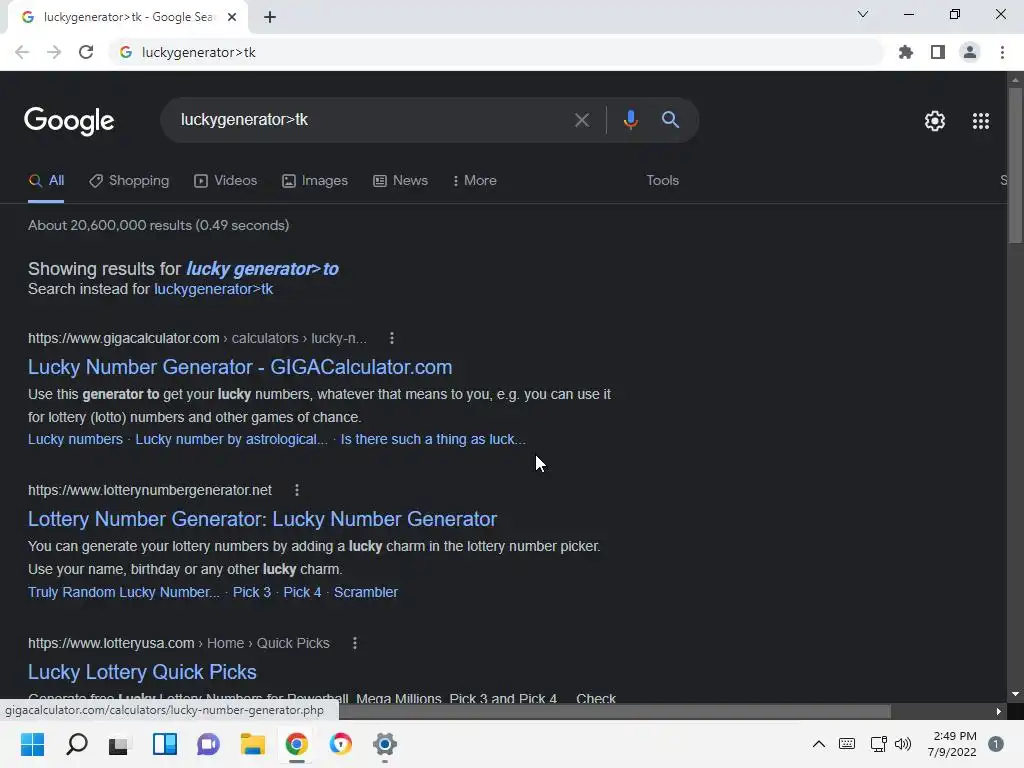This screenshot has width=1024, height=768.
Task: Open Lucky number by astrological sitelink
Action: [x=231, y=440]
